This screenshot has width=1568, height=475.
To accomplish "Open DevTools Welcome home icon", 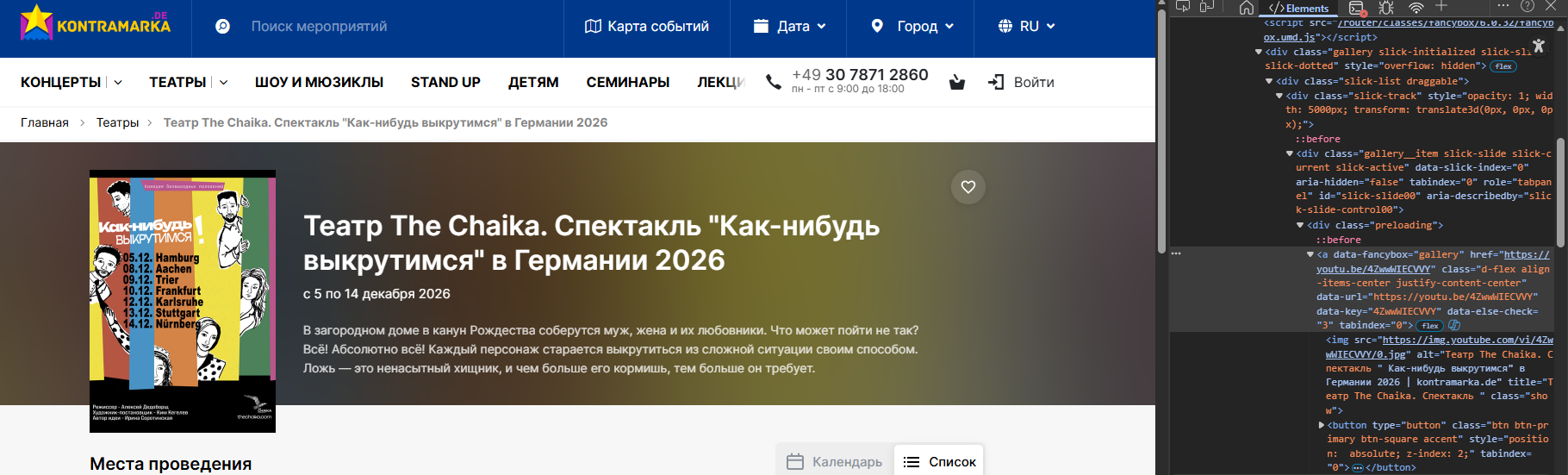I will pyautogui.click(x=1247, y=8).
